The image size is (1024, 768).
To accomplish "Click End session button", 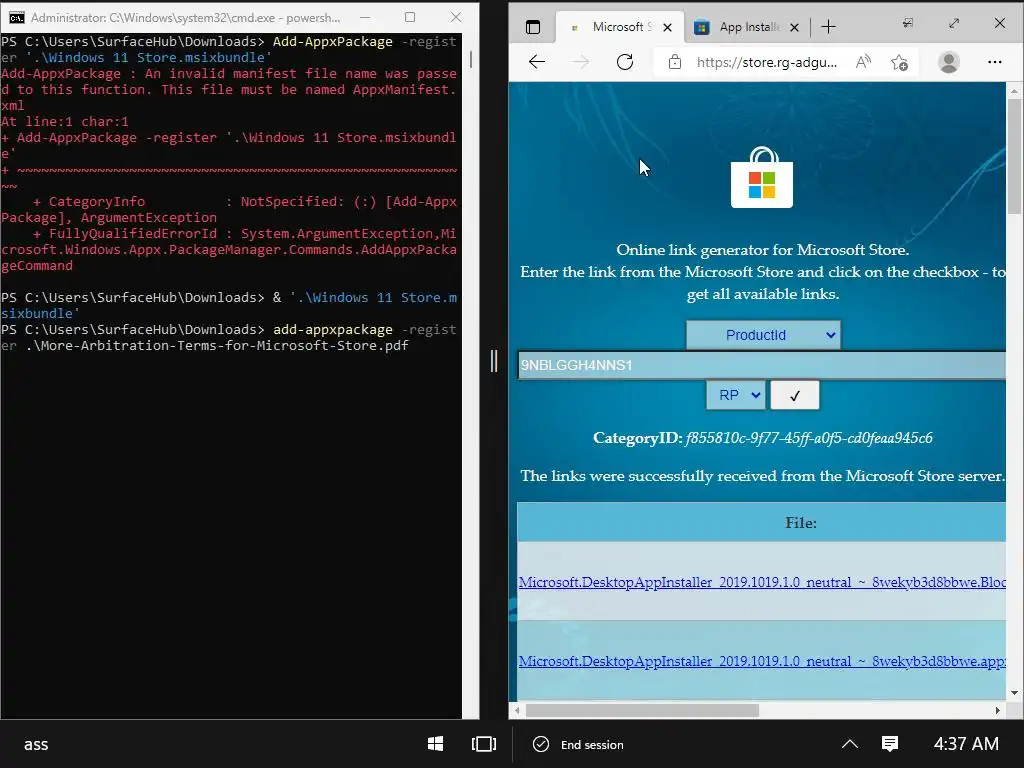I will click(579, 744).
